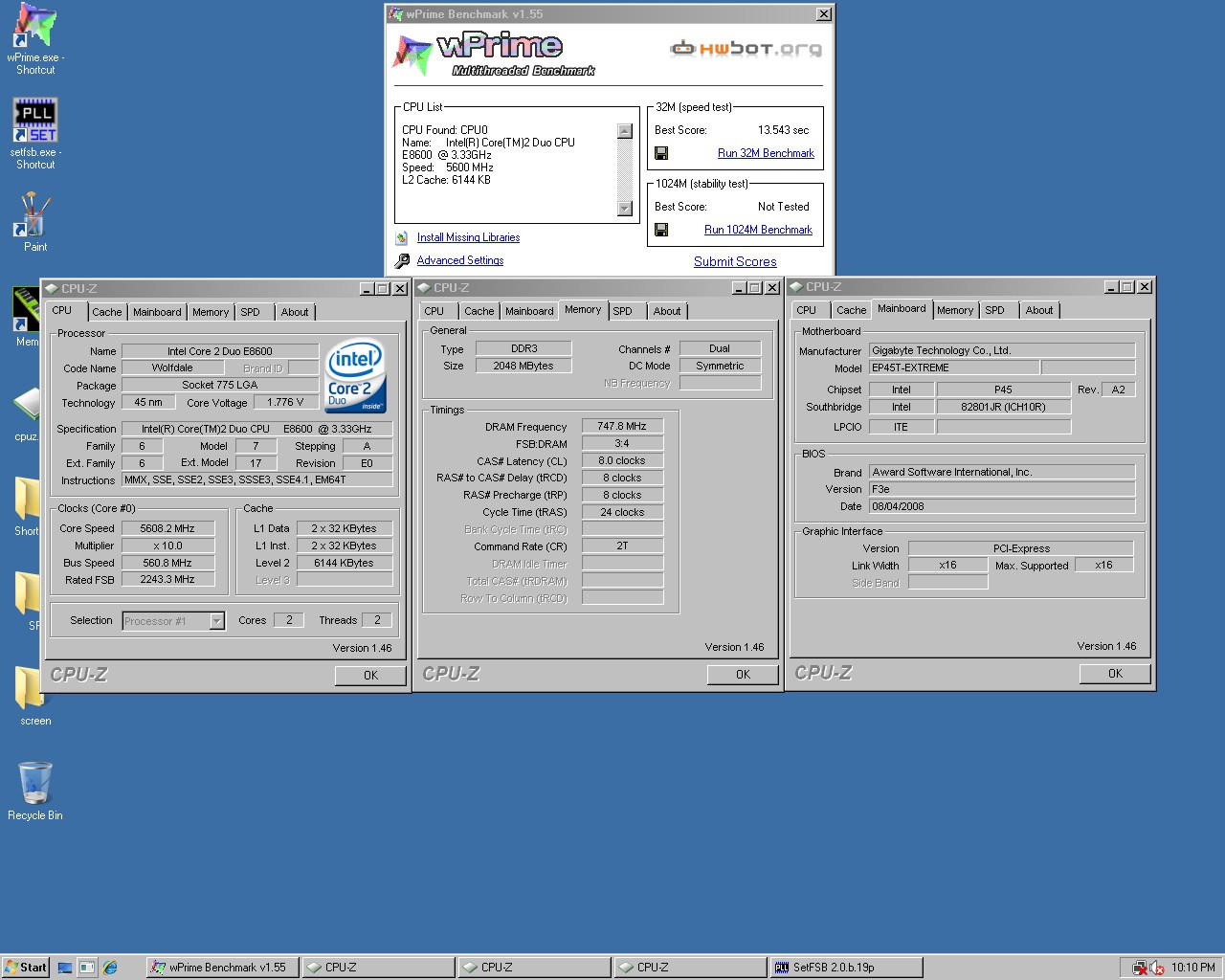Open the Cache tab in right CPU-Z window

852,310
